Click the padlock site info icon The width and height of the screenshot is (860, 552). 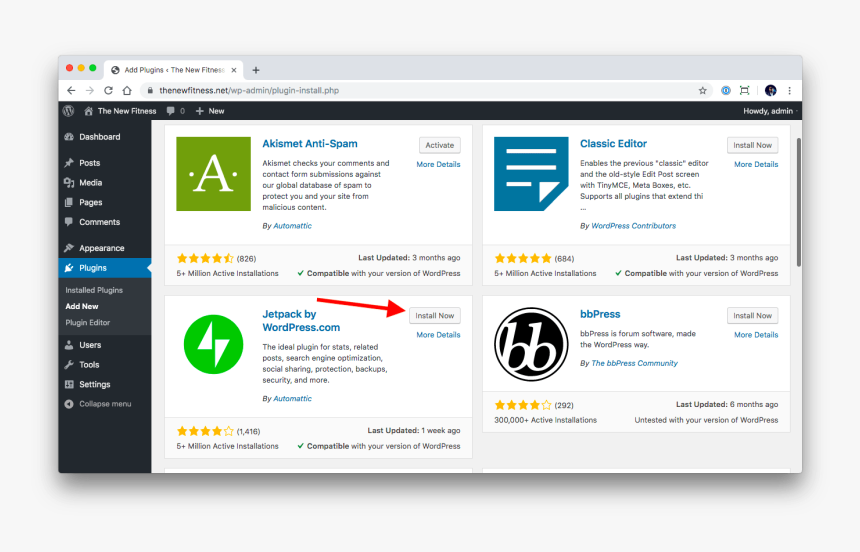[150, 91]
